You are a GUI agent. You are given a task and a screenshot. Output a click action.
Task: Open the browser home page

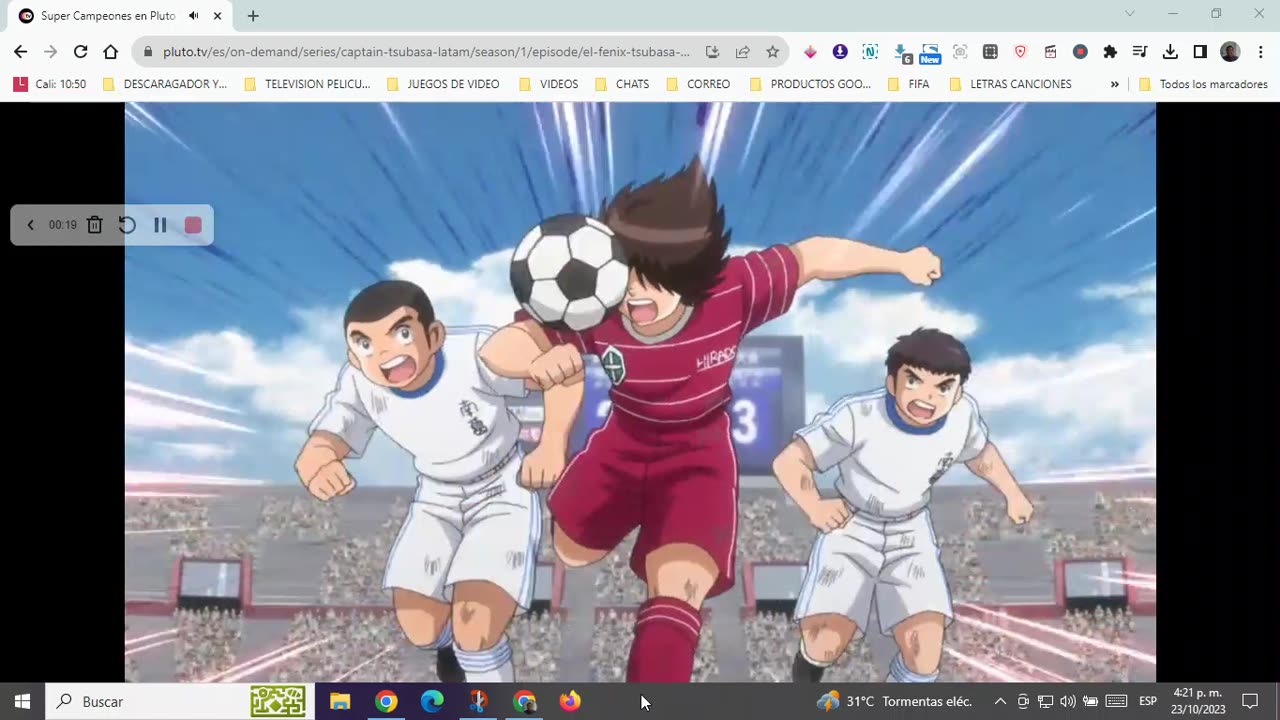click(110, 52)
